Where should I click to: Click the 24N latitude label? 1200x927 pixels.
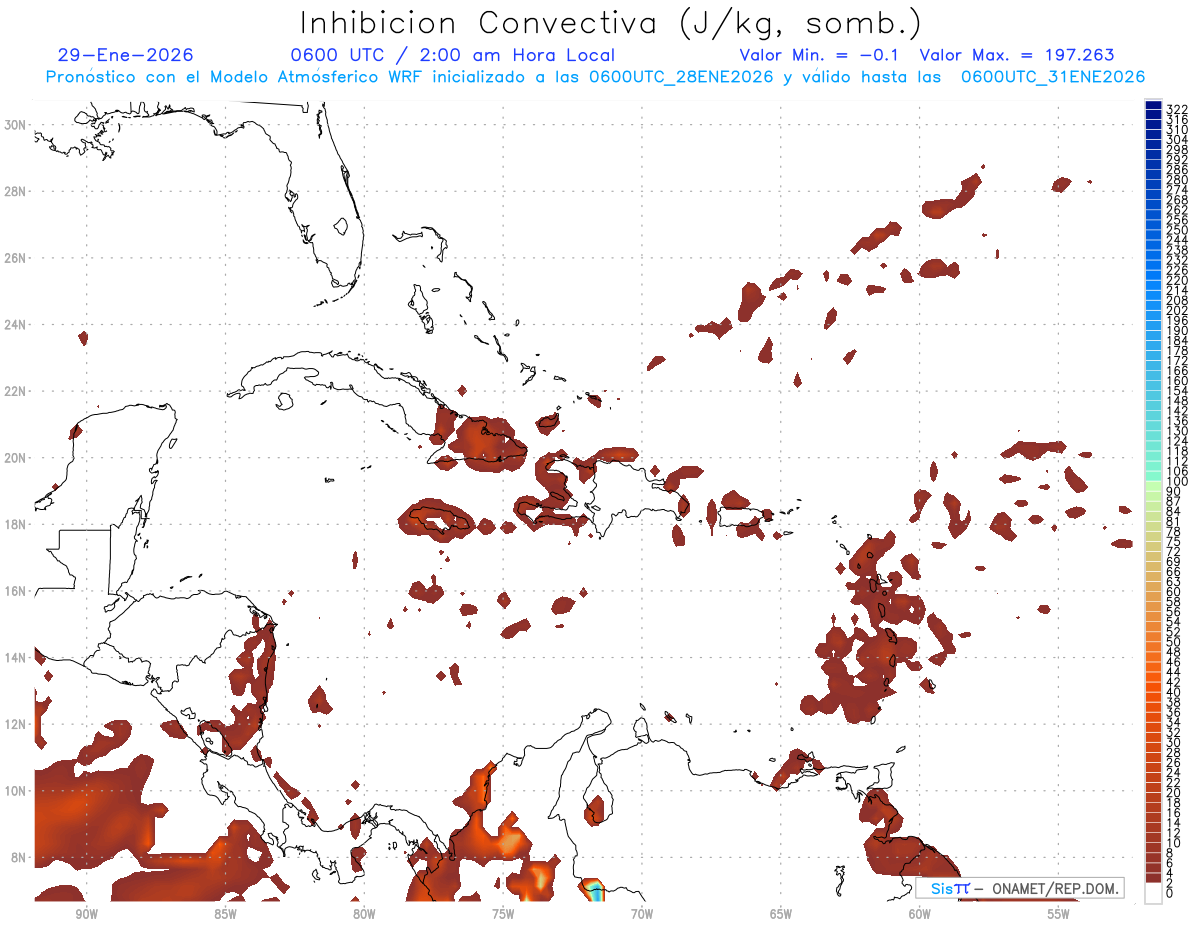pyautogui.click(x=15, y=324)
